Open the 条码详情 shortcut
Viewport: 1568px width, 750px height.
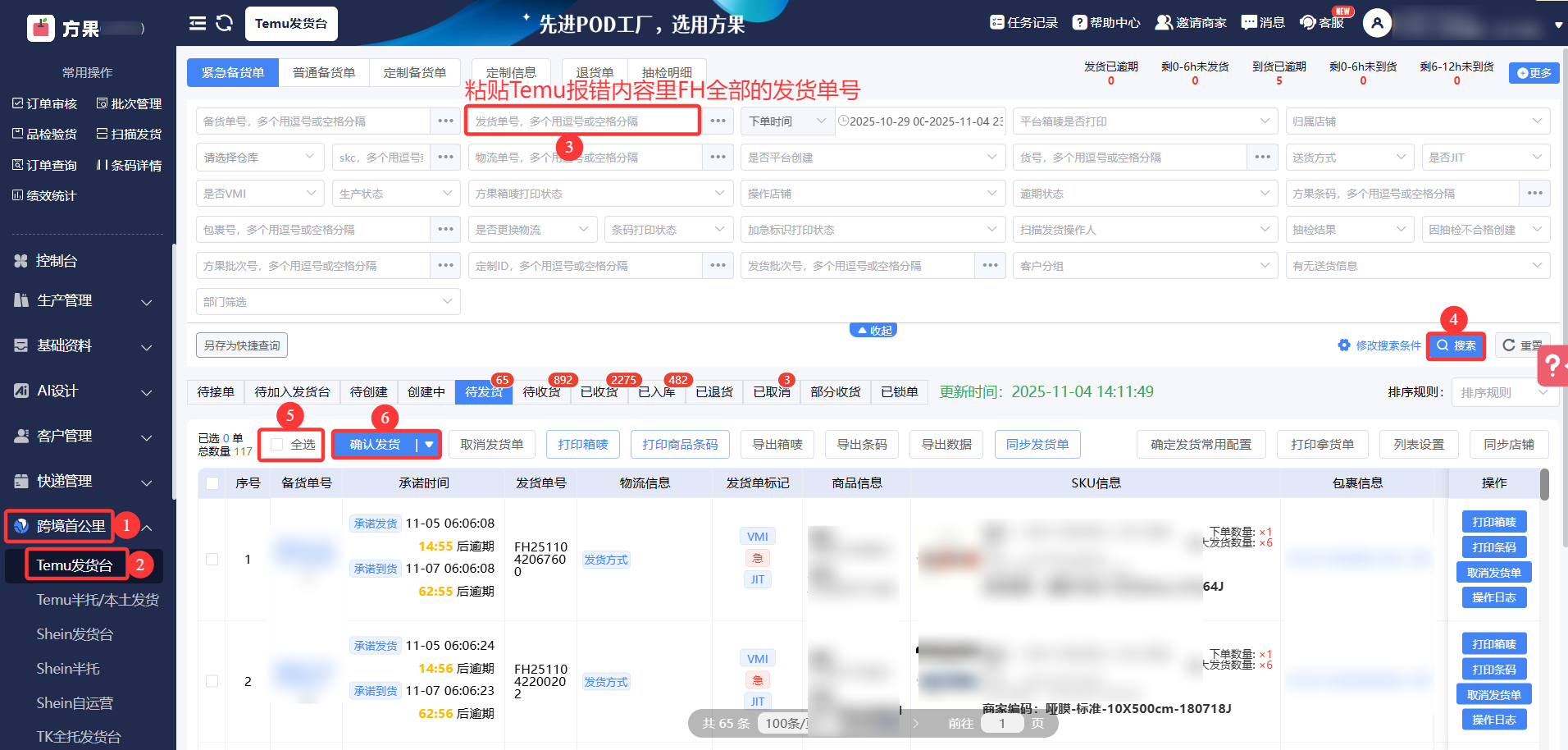click(x=129, y=165)
